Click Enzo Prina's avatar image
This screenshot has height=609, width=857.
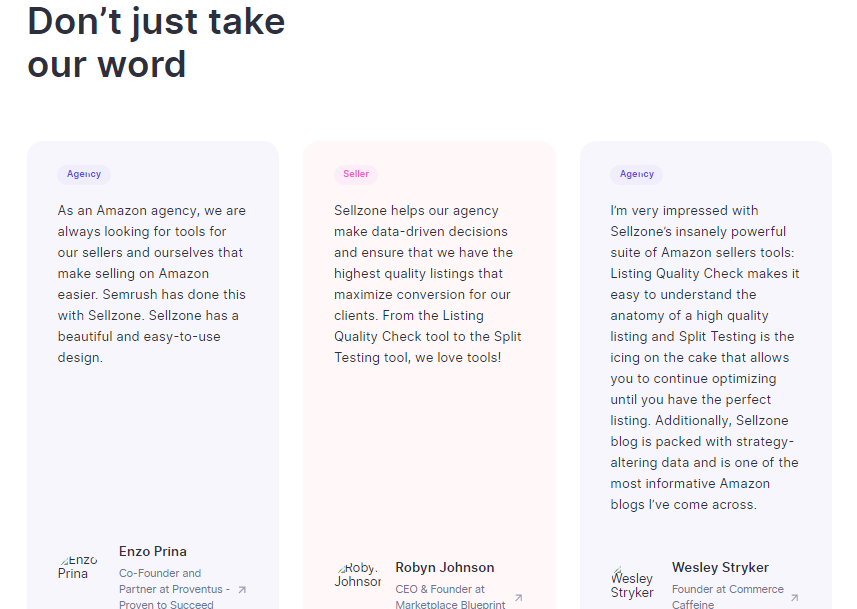[x=78, y=567]
